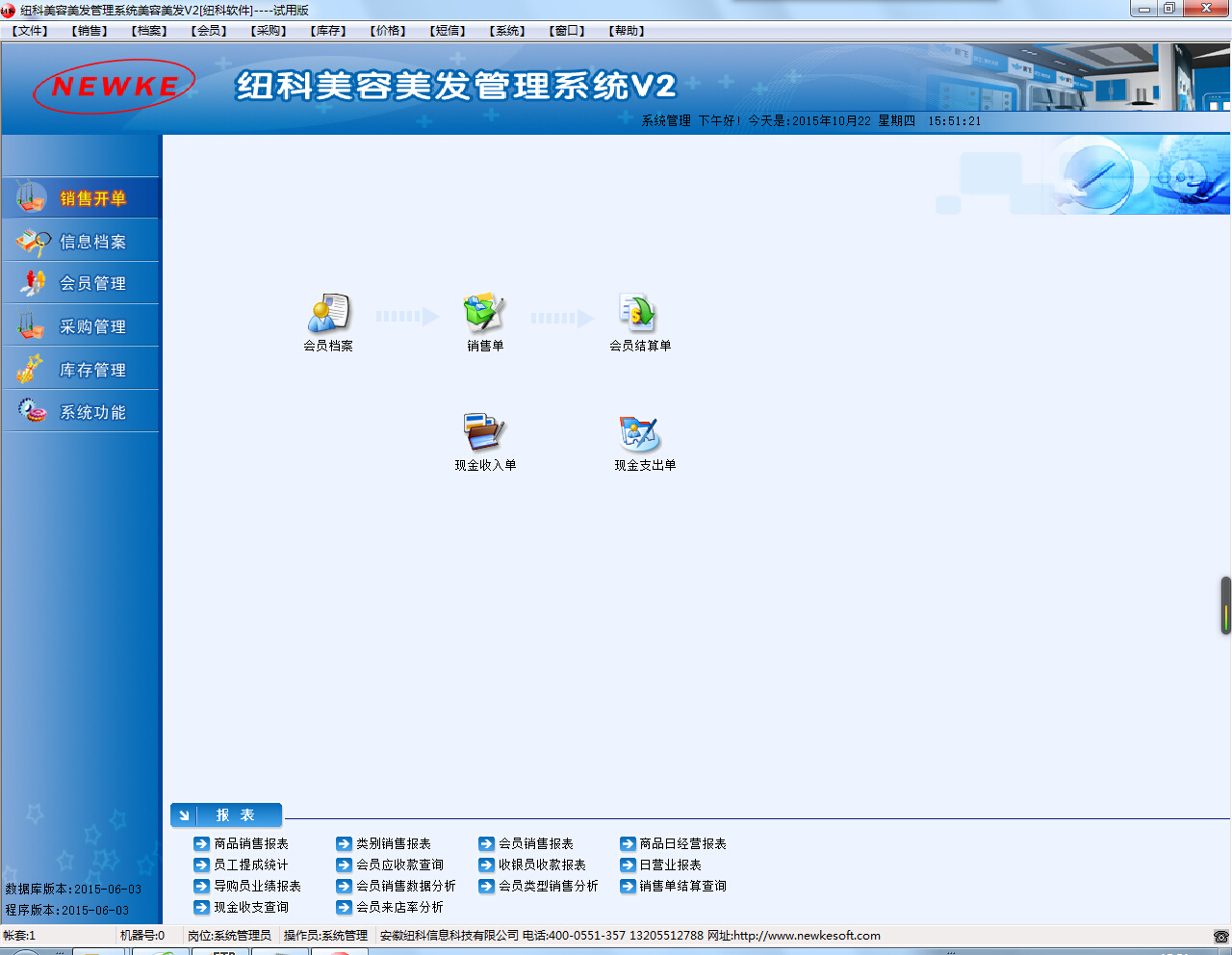1232x955 pixels.
Task: Click the telephone icon in the status bar
Action: 1220,936
